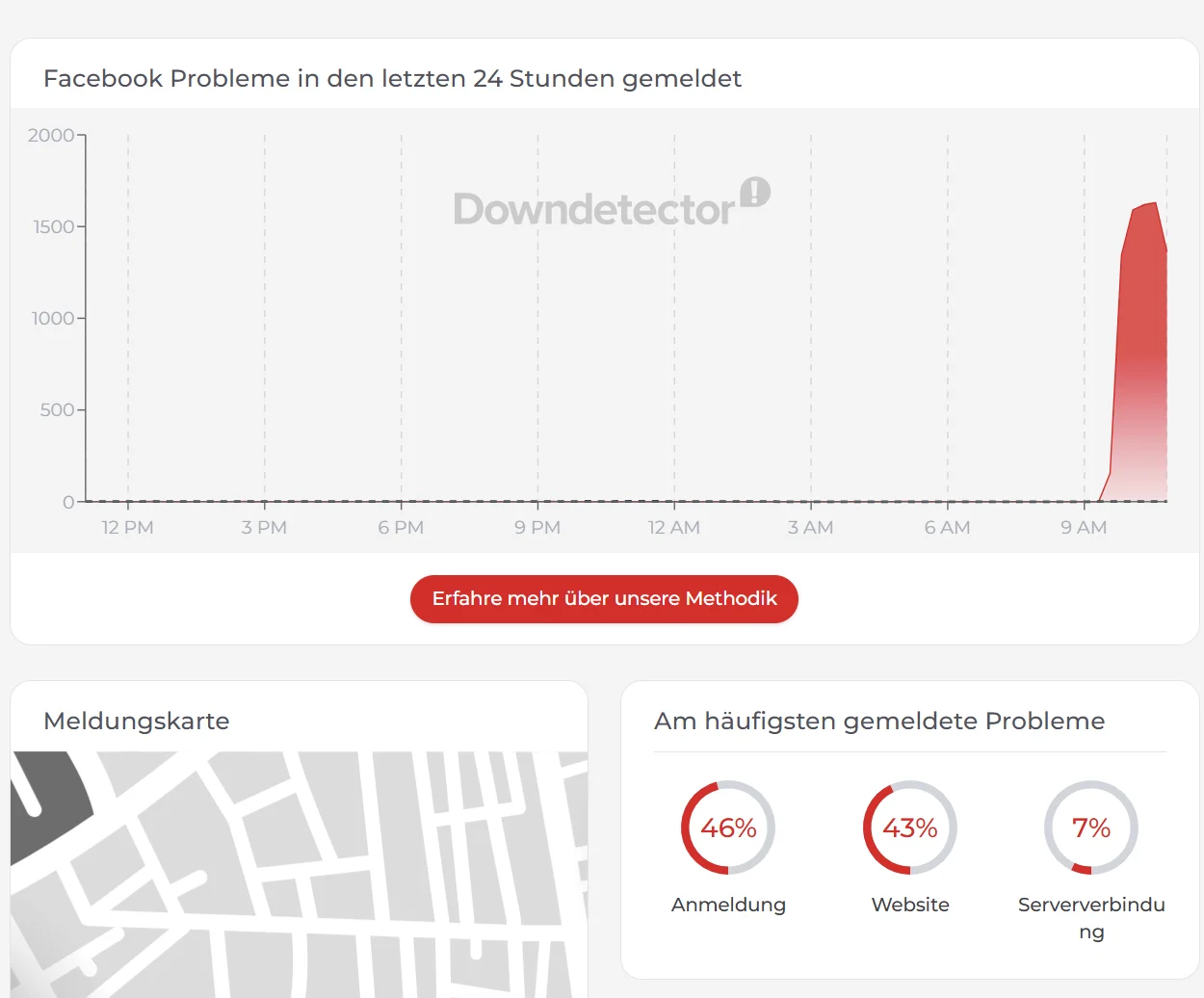
Task: Click the chart title 'Facebook Probleme' heading
Action: pyautogui.click(x=392, y=78)
